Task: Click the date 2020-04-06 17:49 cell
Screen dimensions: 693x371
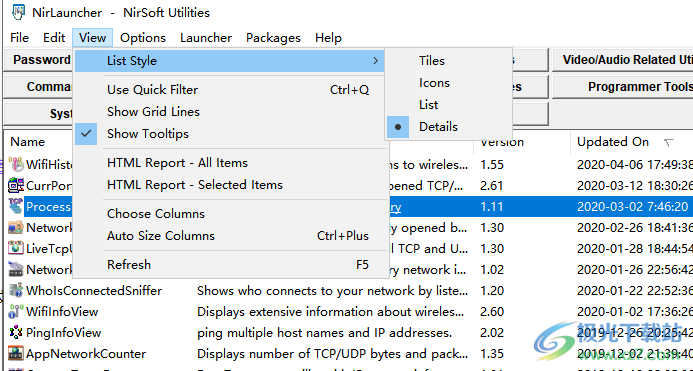Action: click(635, 165)
